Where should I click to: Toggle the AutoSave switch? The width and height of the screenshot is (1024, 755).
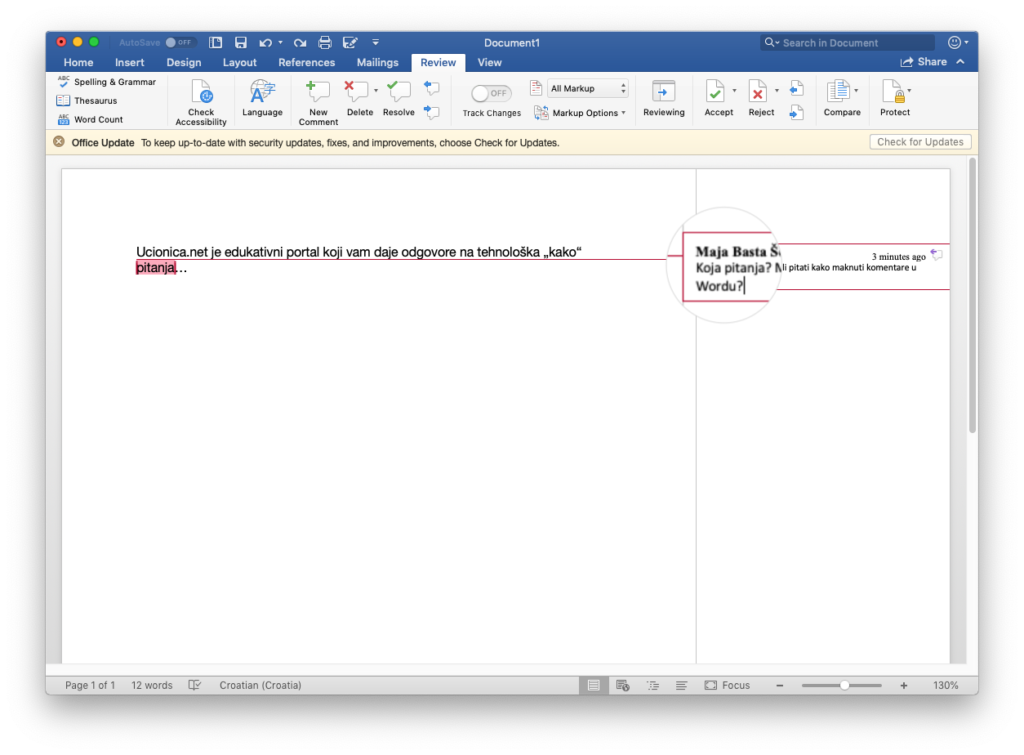point(181,43)
